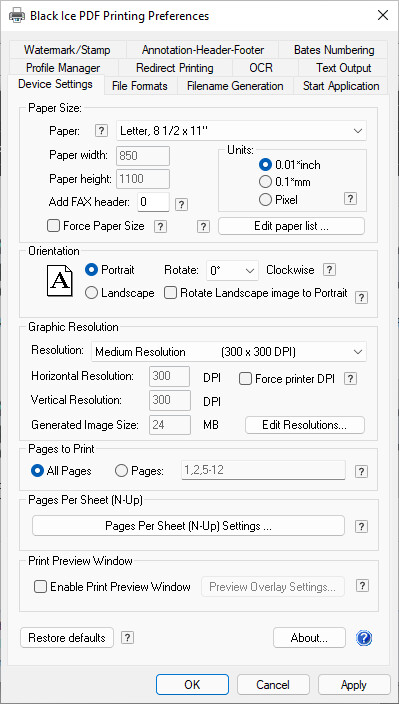Open the blue help circle icon near About
Screen dimensions: 399x704
point(364,638)
